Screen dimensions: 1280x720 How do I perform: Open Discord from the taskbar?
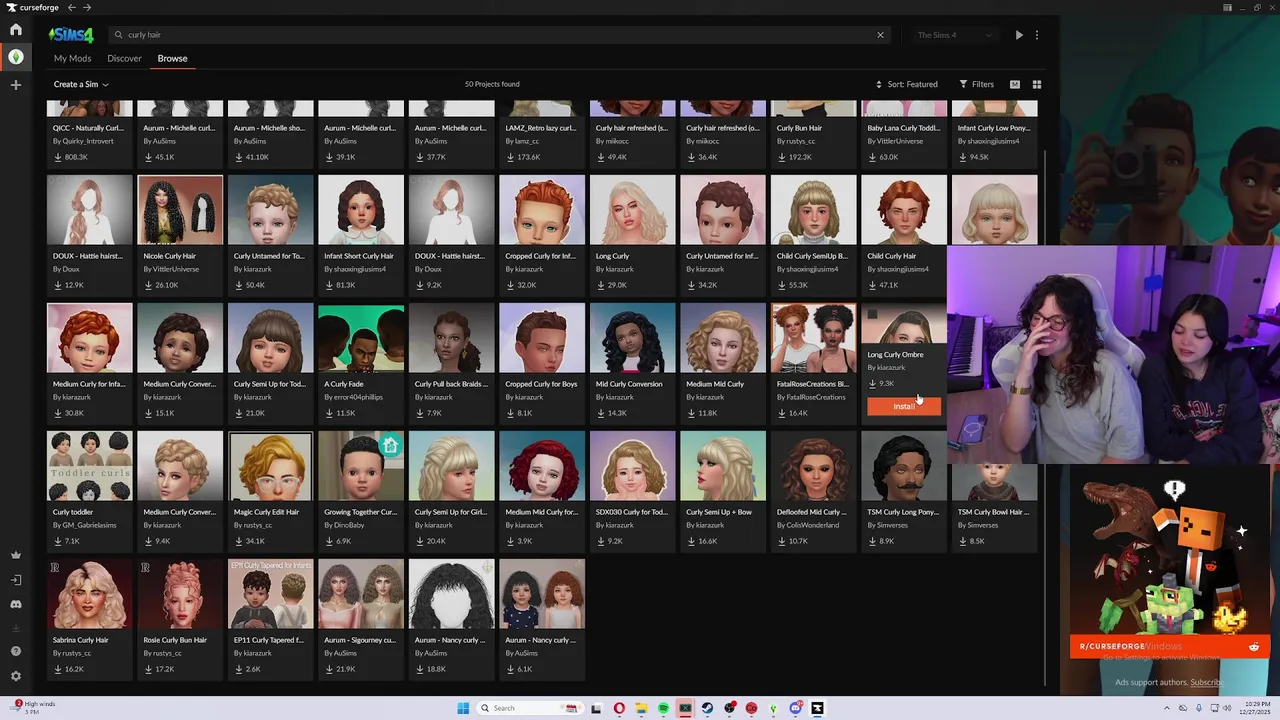[795, 708]
